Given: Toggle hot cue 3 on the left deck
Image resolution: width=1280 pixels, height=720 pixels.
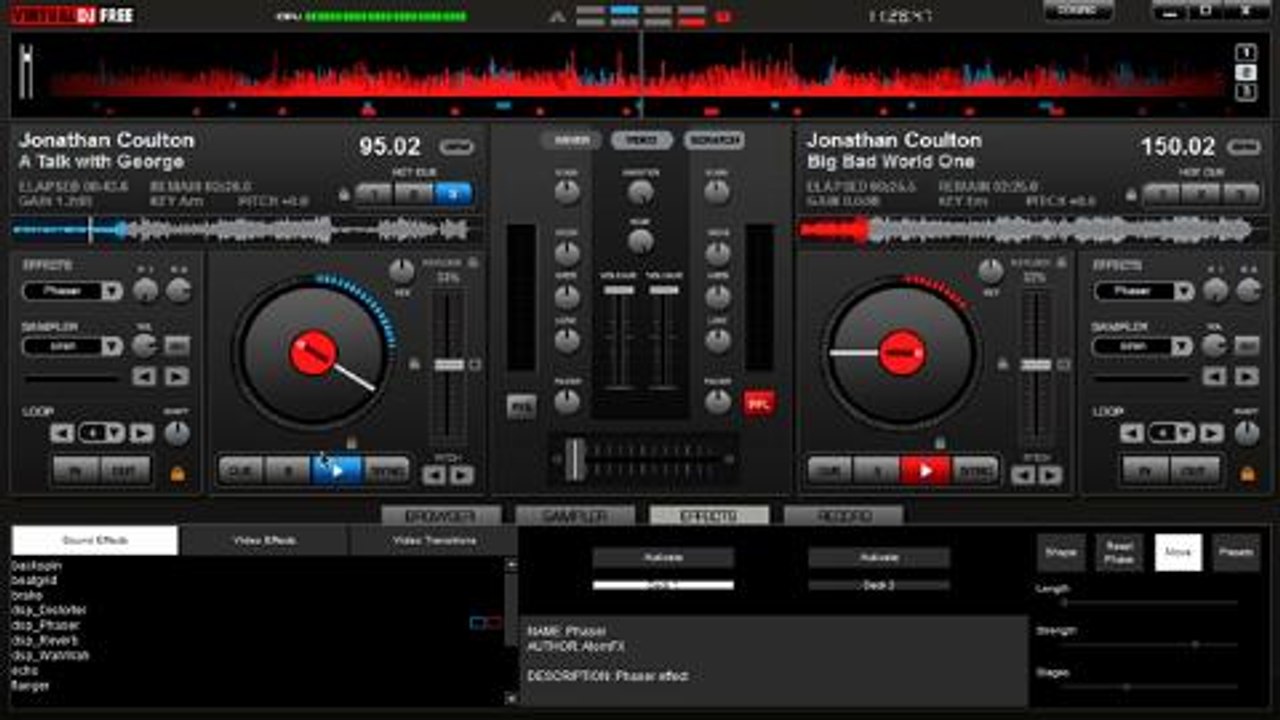Looking at the screenshot, I should pyautogui.click(x=453, y=193).
